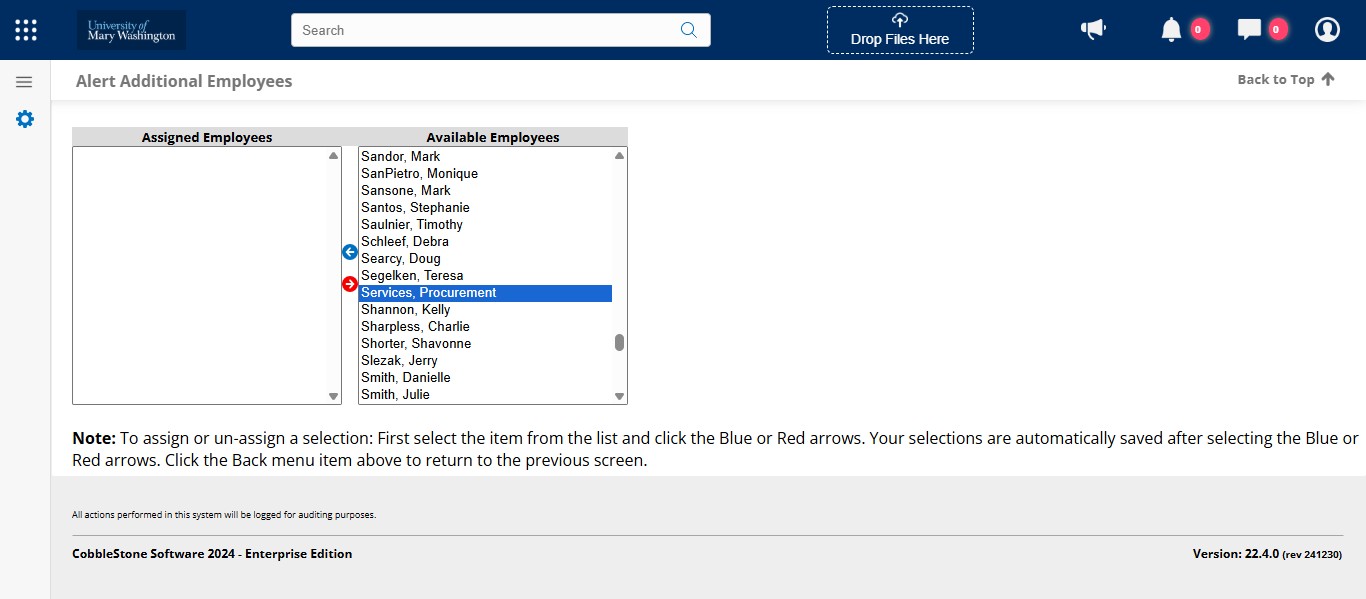Click the Drop Files Here button
The height and width of the screenshot is (599, 1366).
pos(899,30)
